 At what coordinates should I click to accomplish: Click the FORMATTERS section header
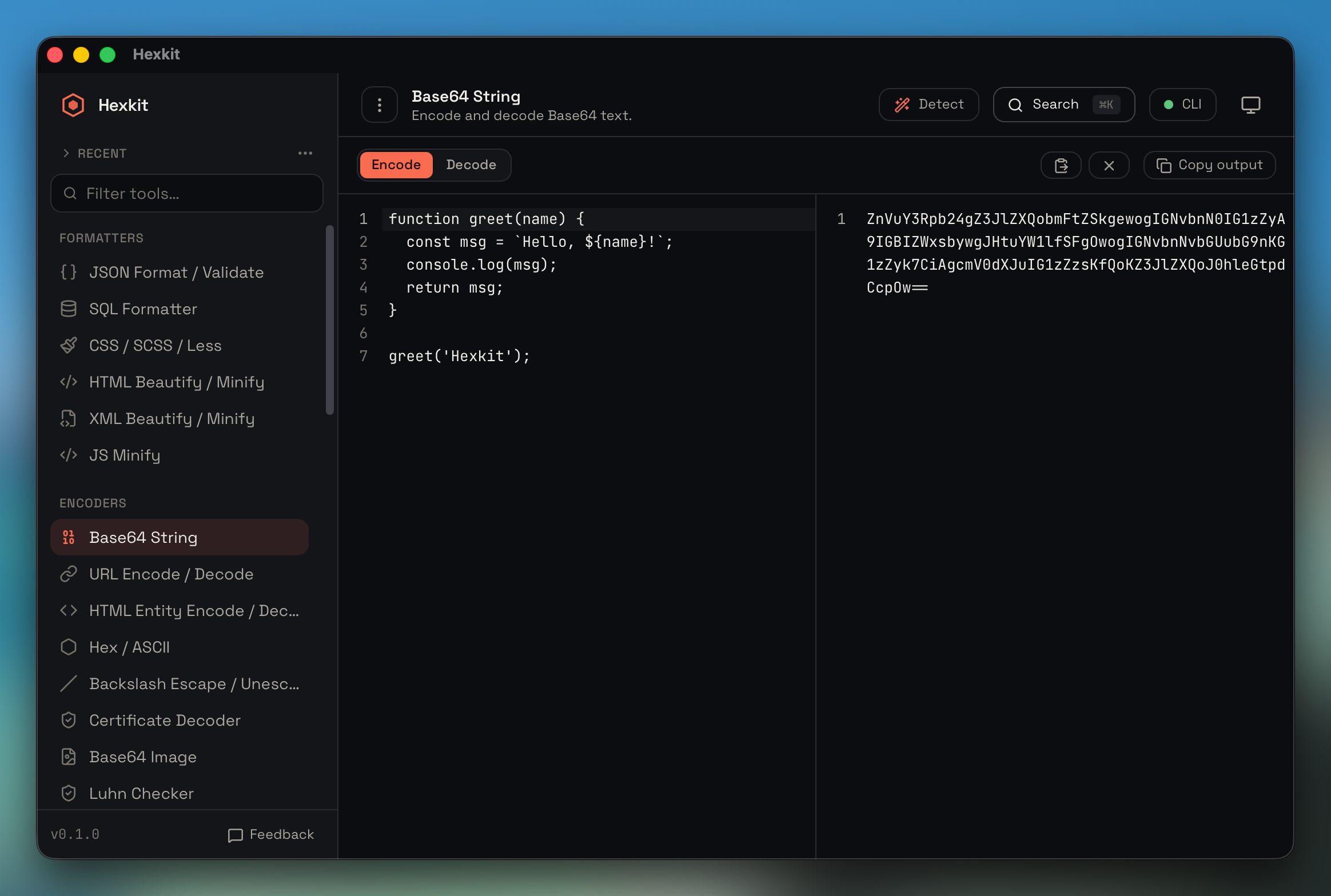pyautogui.click(x=102, y=238)
